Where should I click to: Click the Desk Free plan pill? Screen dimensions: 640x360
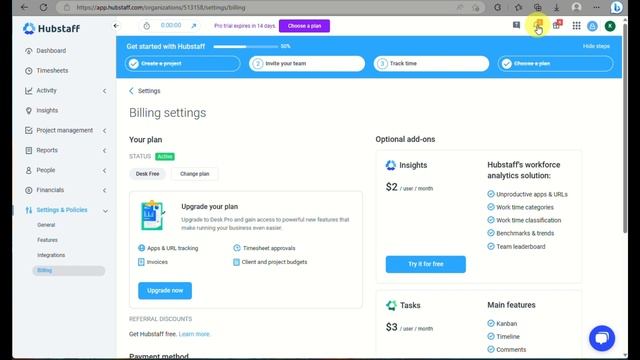pyautogui.click(x=147, y=174)
